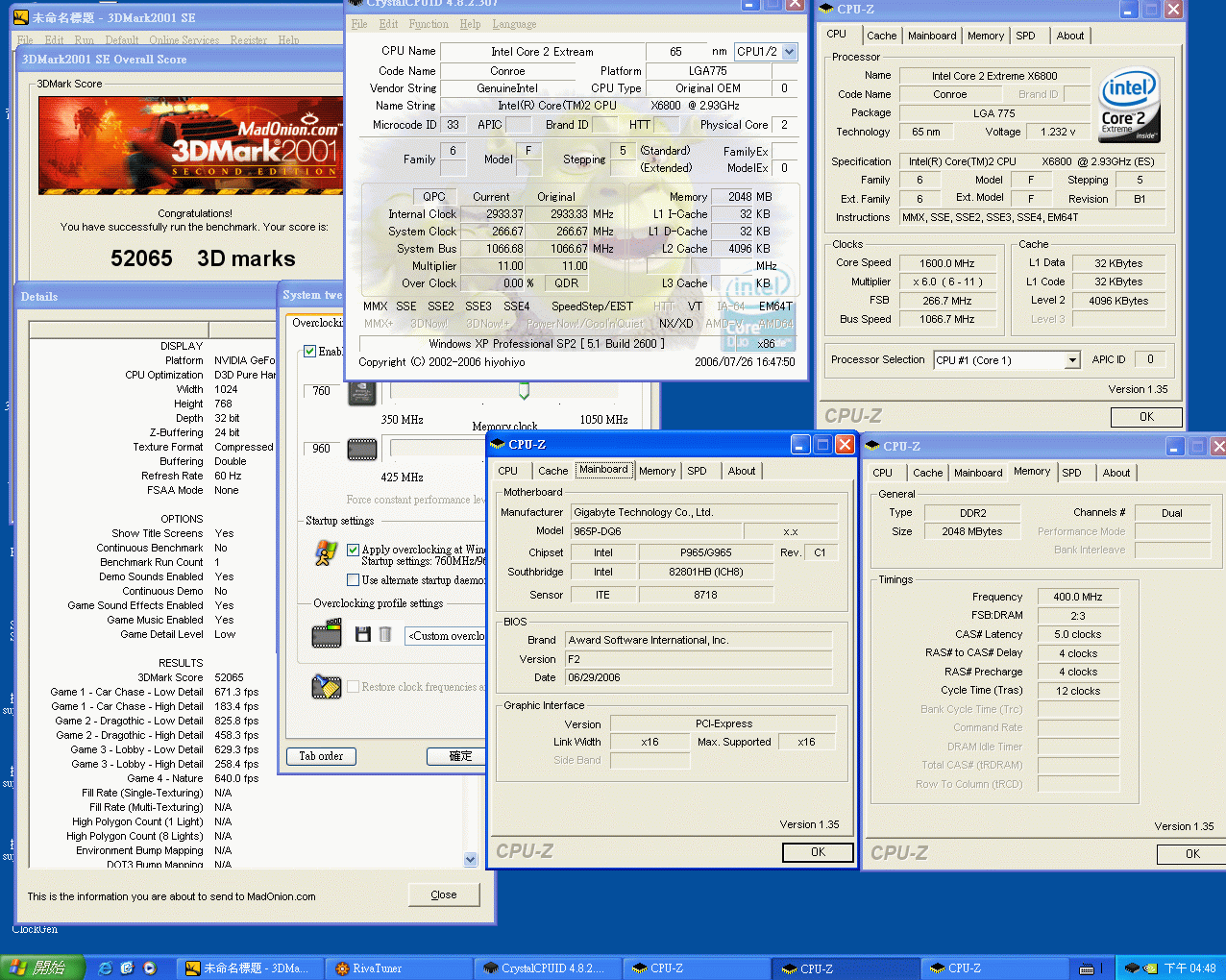Select Memory tab in CPU-Z Mainboard window

coord(657,471)
